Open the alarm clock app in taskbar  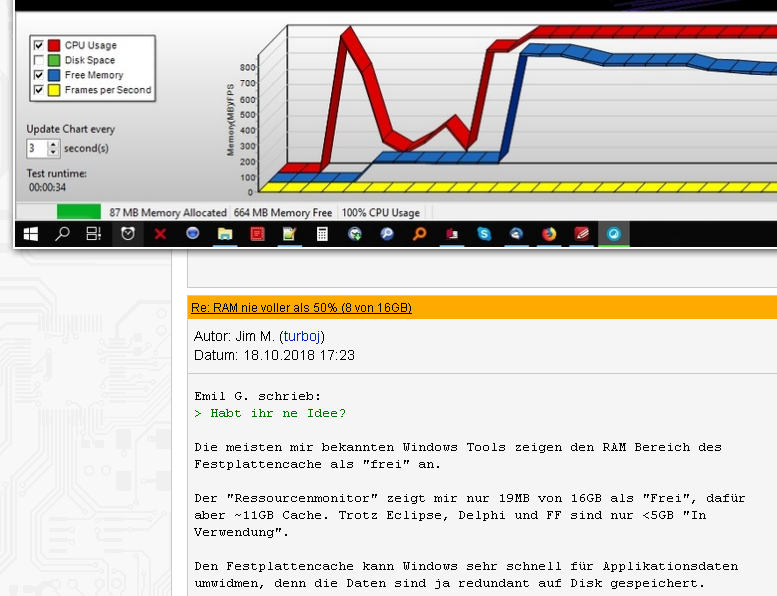click(x=128, y=234)
